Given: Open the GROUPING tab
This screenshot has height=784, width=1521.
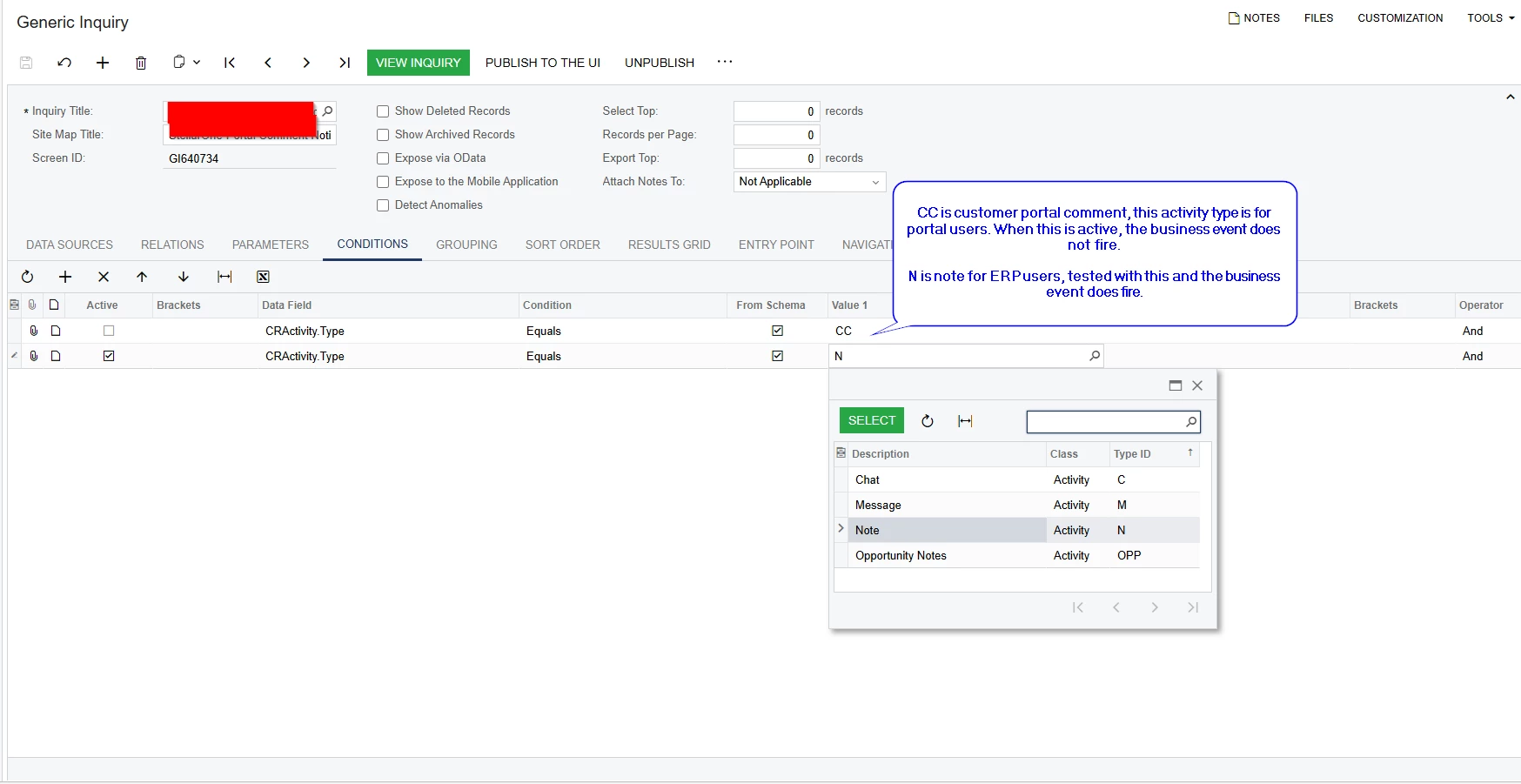Looking at the screenshot, I should click(x=466, y=245).
